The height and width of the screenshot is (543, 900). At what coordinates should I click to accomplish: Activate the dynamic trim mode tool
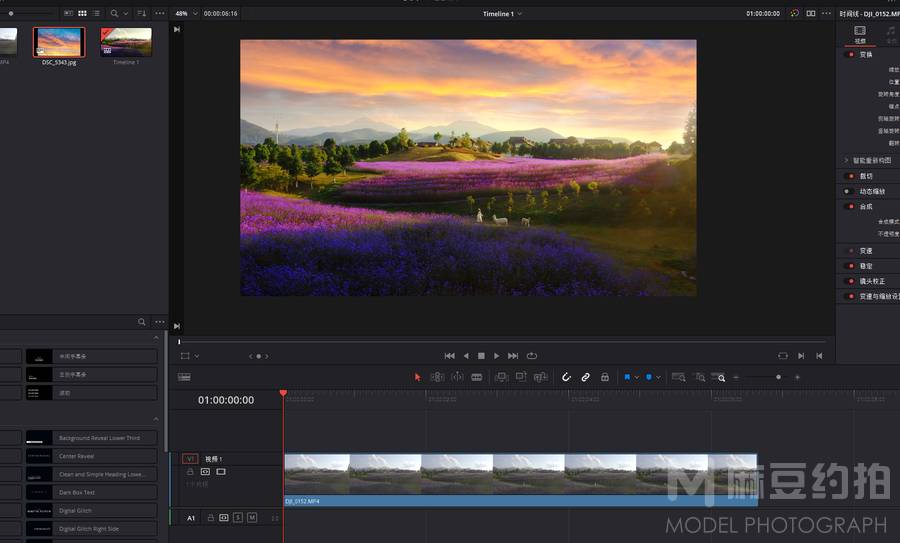point(457,377)
